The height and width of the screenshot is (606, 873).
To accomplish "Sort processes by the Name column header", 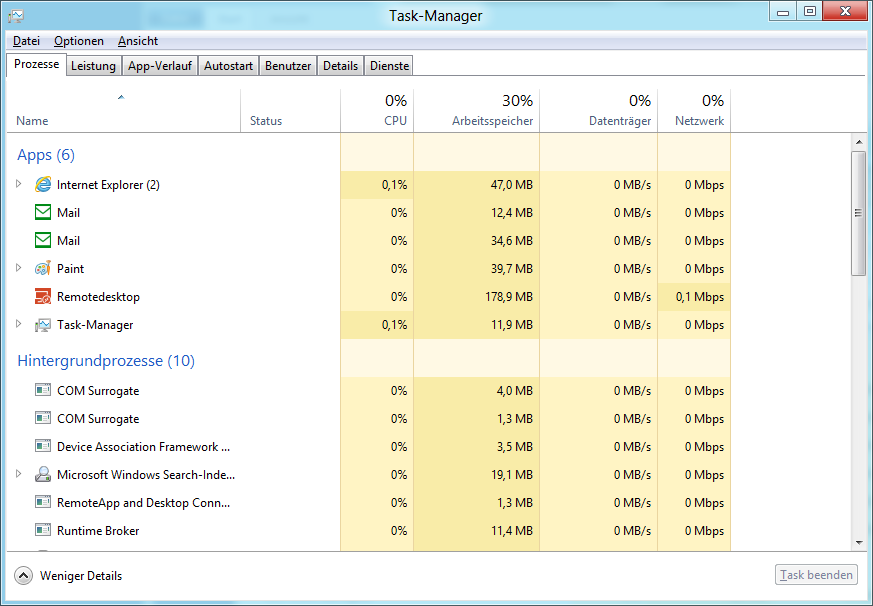I will pyautogui.click(x=124, y=111).
